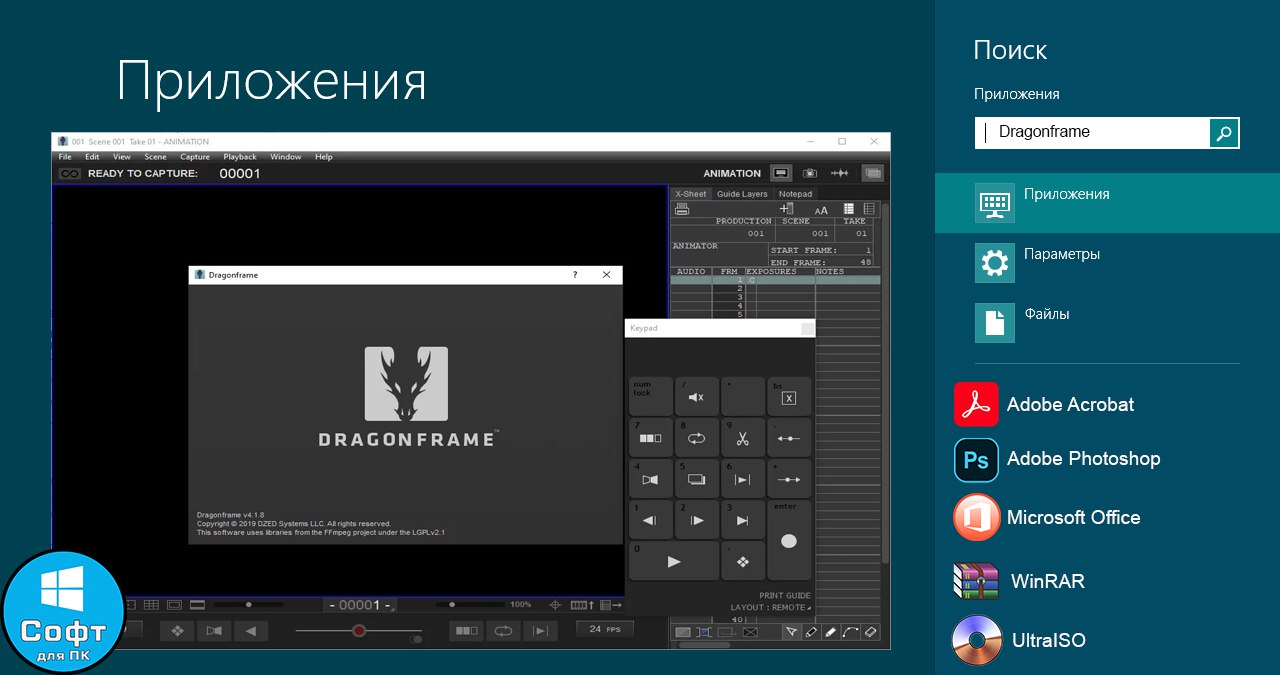Step forward one frame with Keypad key 2

pos(697,520)
